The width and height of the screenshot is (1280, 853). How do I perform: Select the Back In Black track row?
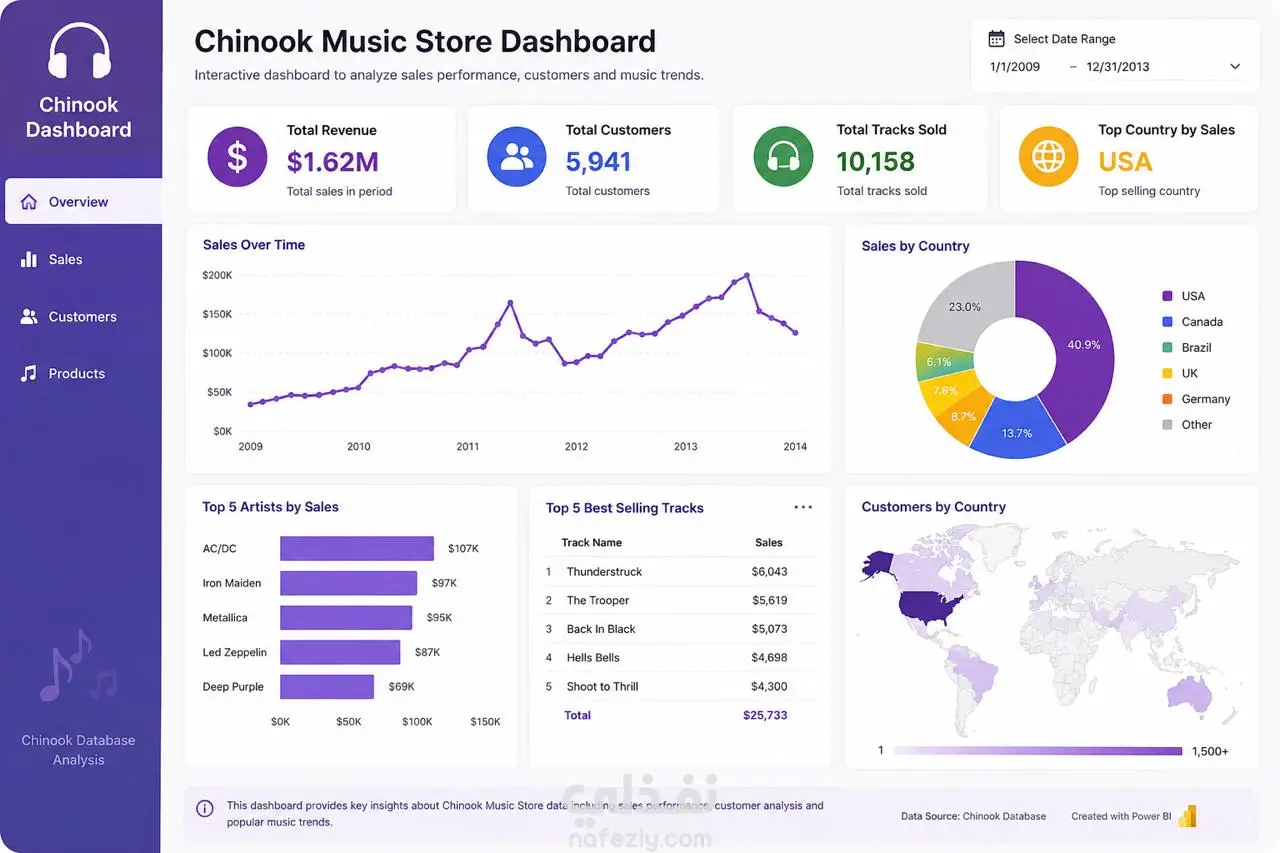[x=680, y=629]
